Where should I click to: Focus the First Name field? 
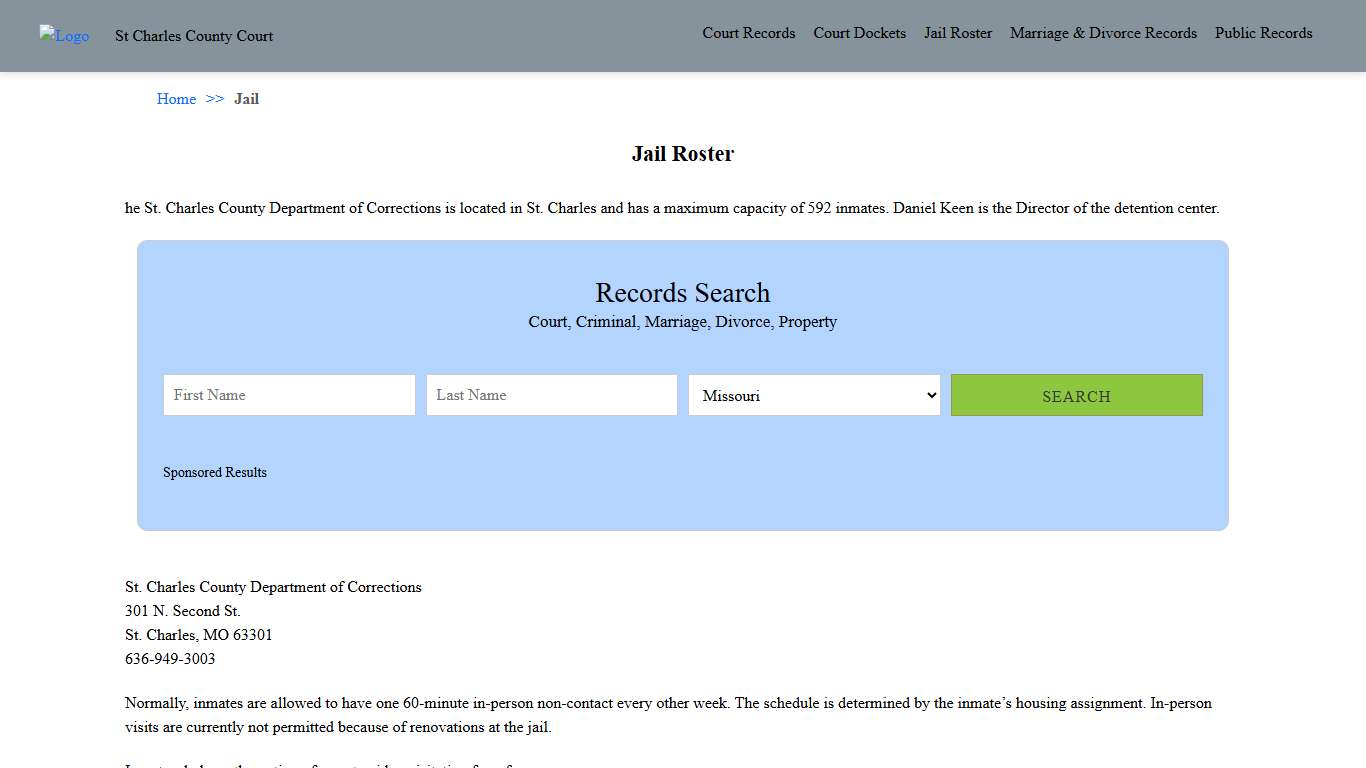289,395
